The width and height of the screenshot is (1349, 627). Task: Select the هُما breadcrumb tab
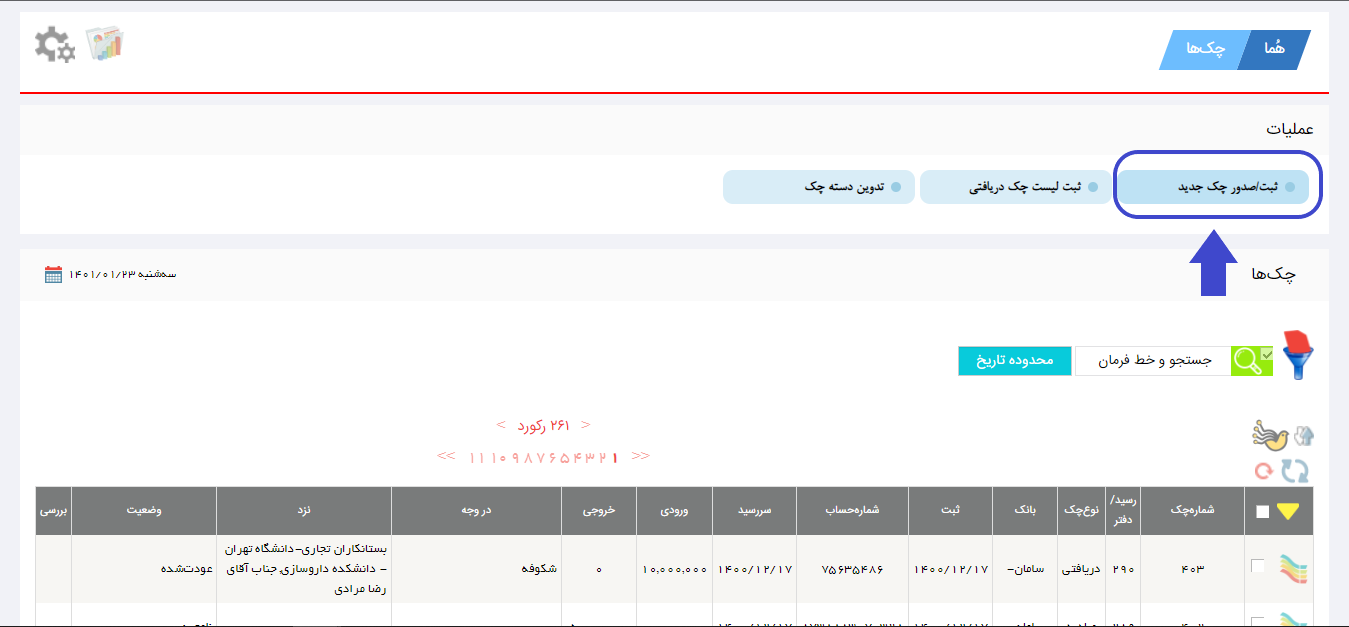[1273, 50]
